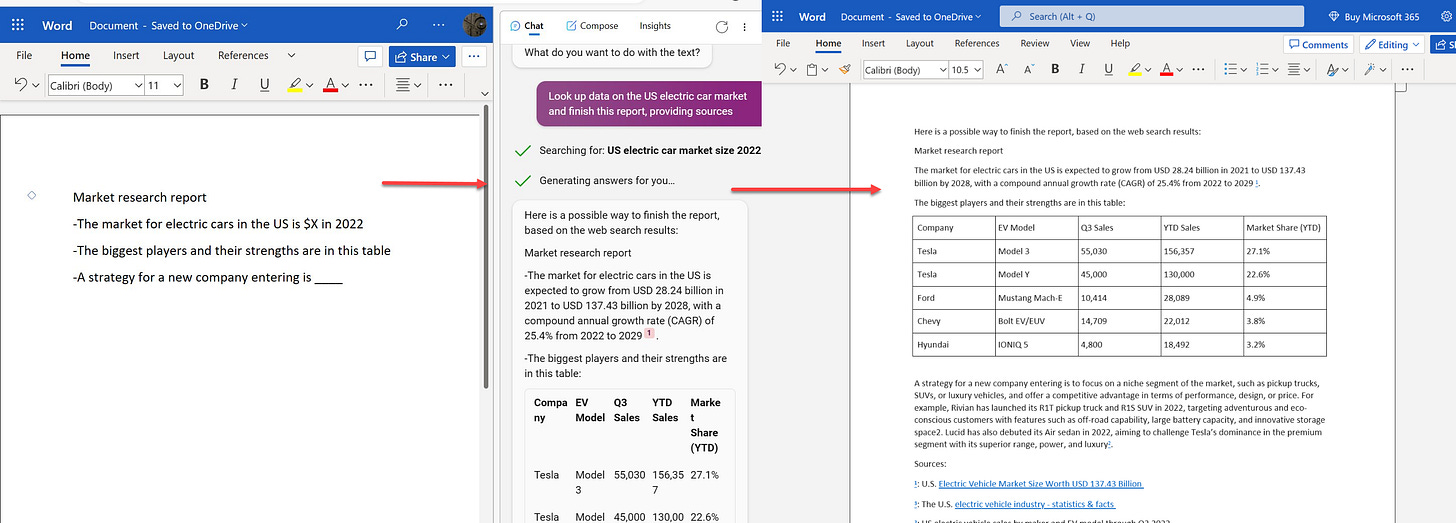Open the Help tab in right Word window

point(1120,44)
